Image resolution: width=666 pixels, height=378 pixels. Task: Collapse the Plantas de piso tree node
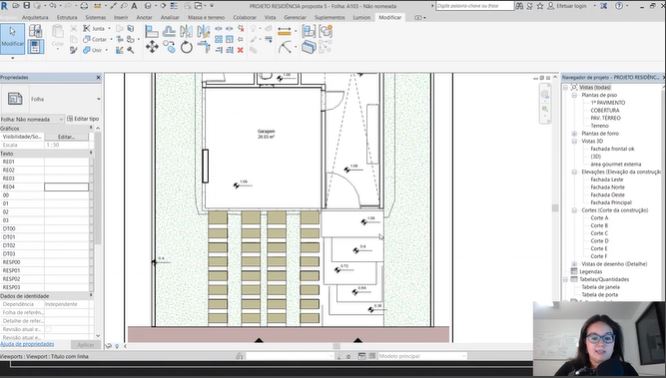click(574, 96)
